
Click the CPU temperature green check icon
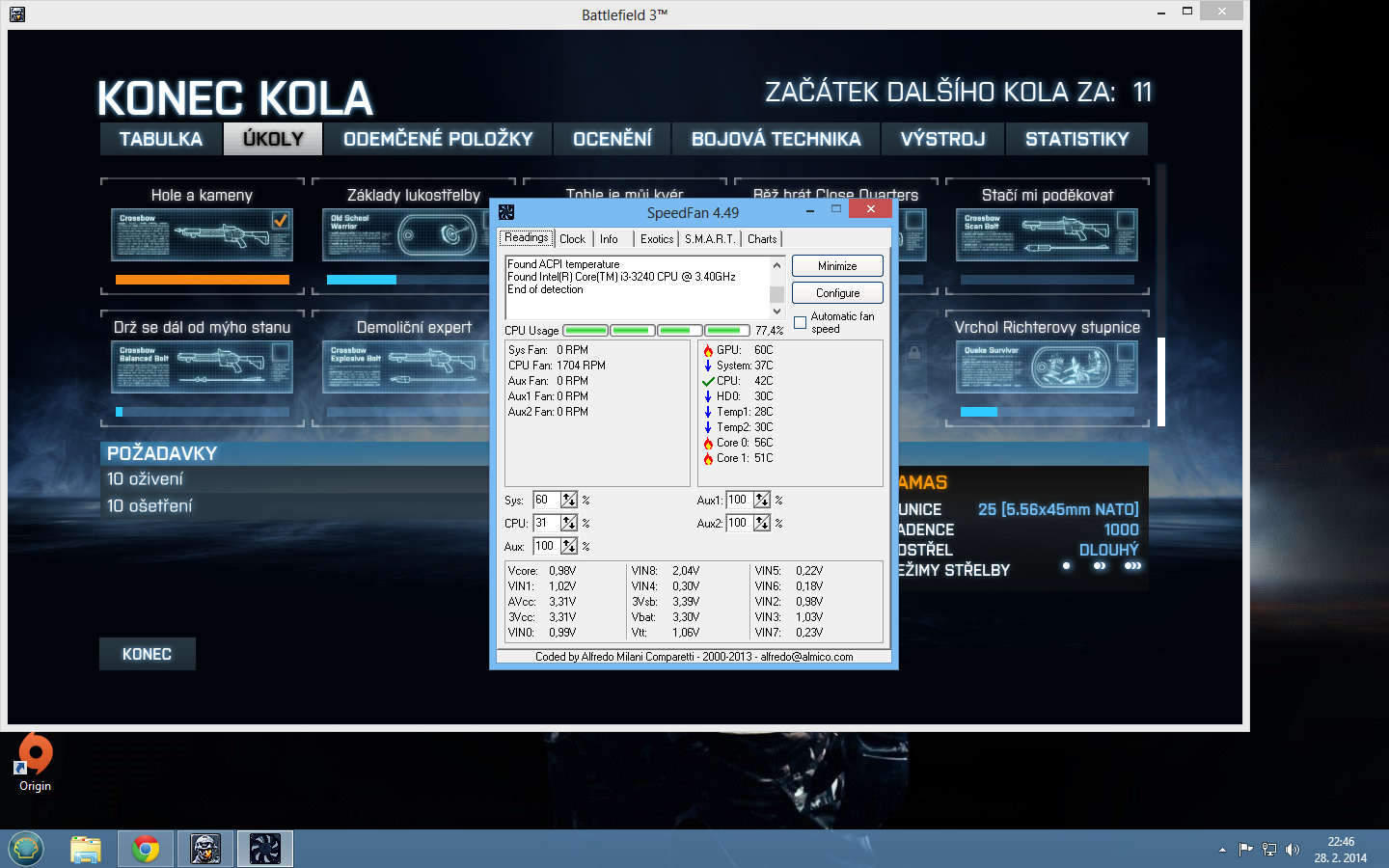(x=708, y=381)
